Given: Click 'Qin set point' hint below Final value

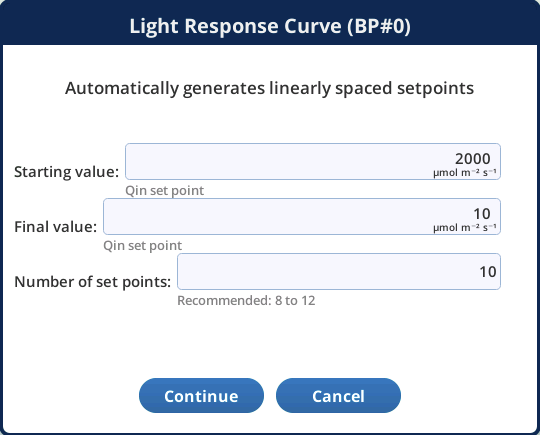Looking at the screenshot, I should pyautogui.click(x=143, y=246).
